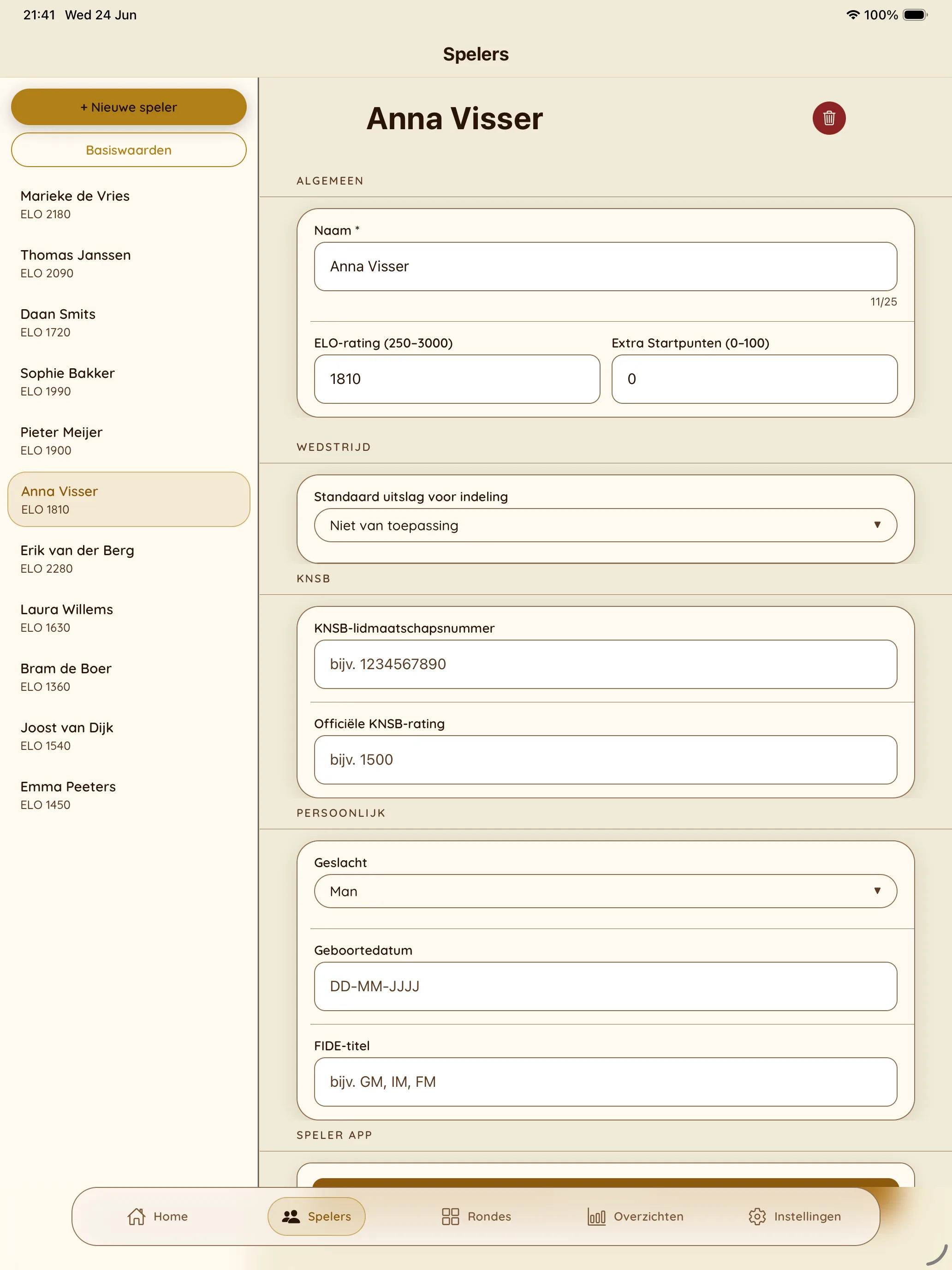Tap the Rondes grid icon

click(x=451, y=1216)
